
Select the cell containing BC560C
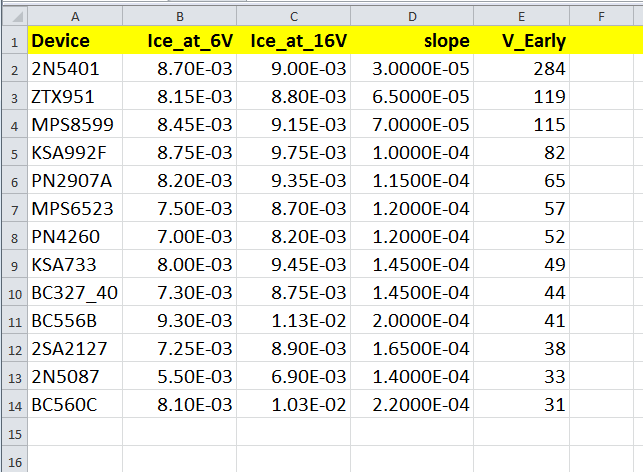pyautogui.click(x=75, y=404)
